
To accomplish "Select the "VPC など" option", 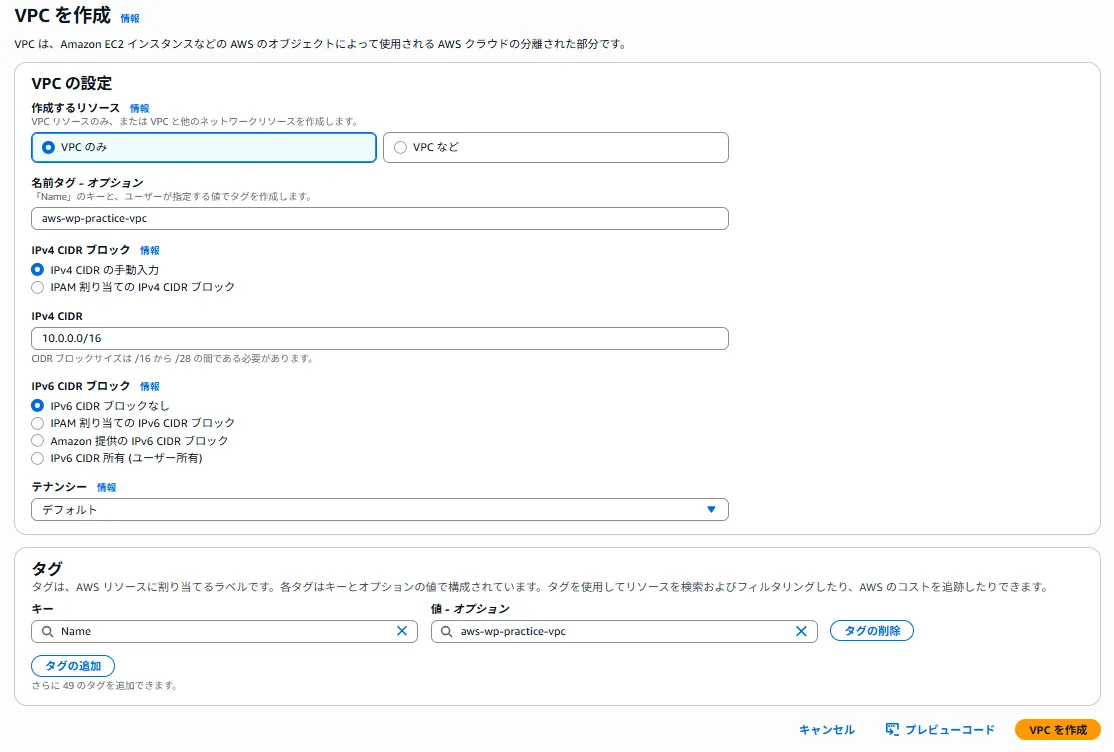I will [400, 147].
